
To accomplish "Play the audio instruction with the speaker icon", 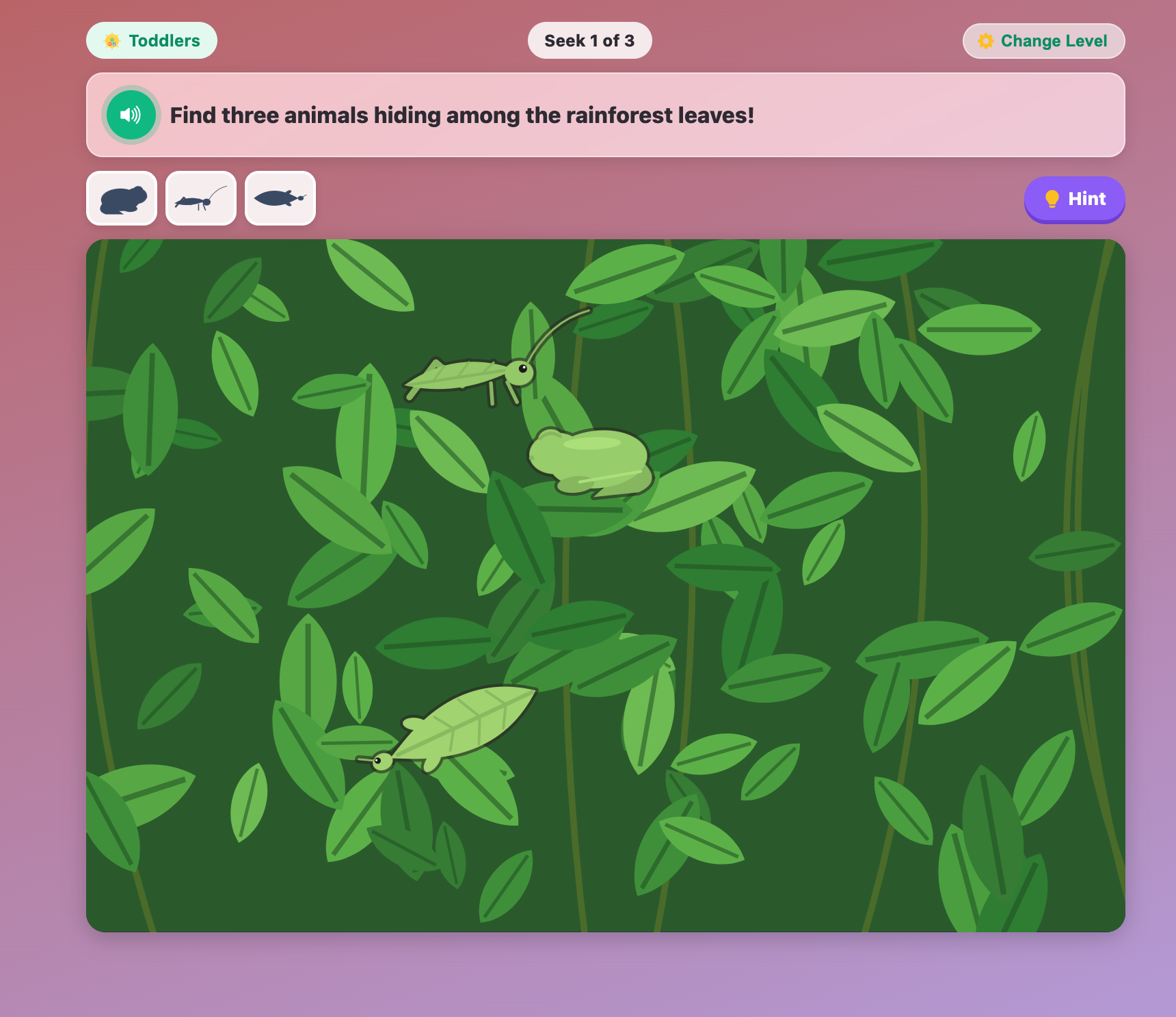I will [131, 115].
